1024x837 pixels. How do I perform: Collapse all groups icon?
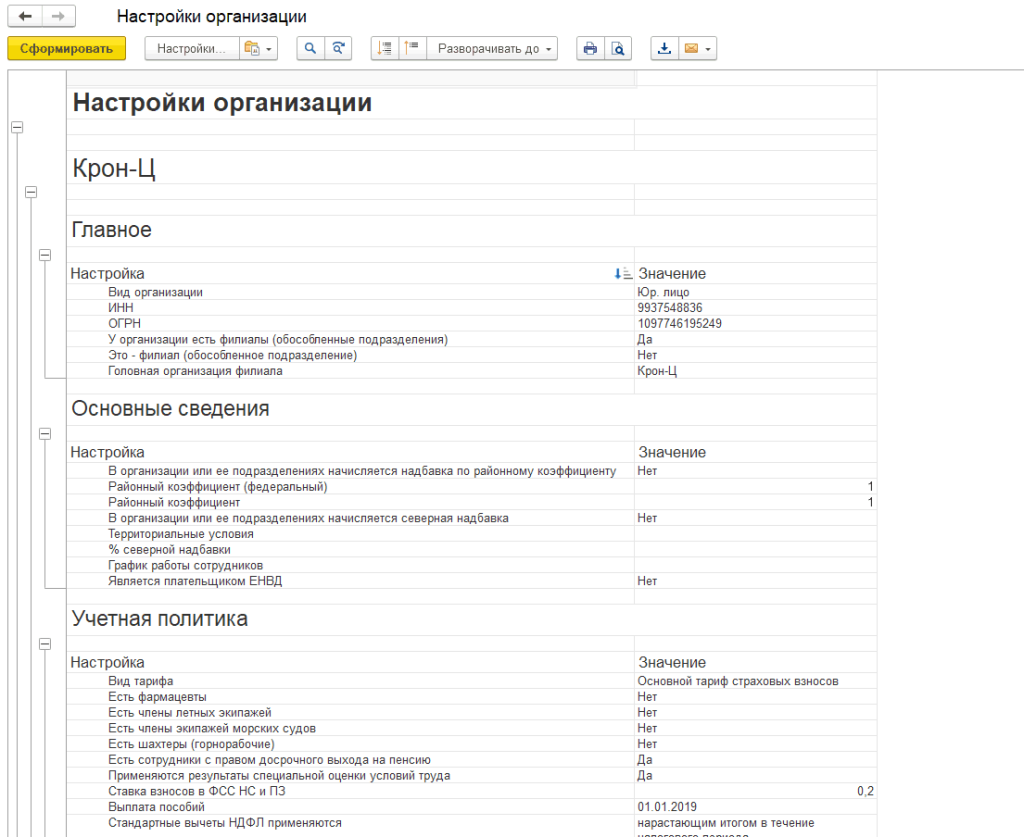(385, 48)
